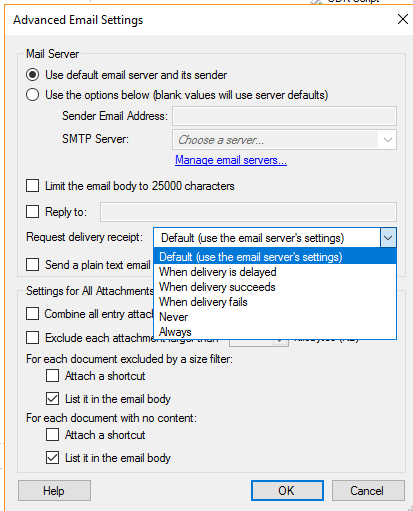Viewport: 413px width, 511px height.
Task: Open Manage email servers link
Action: pos(231,160)
